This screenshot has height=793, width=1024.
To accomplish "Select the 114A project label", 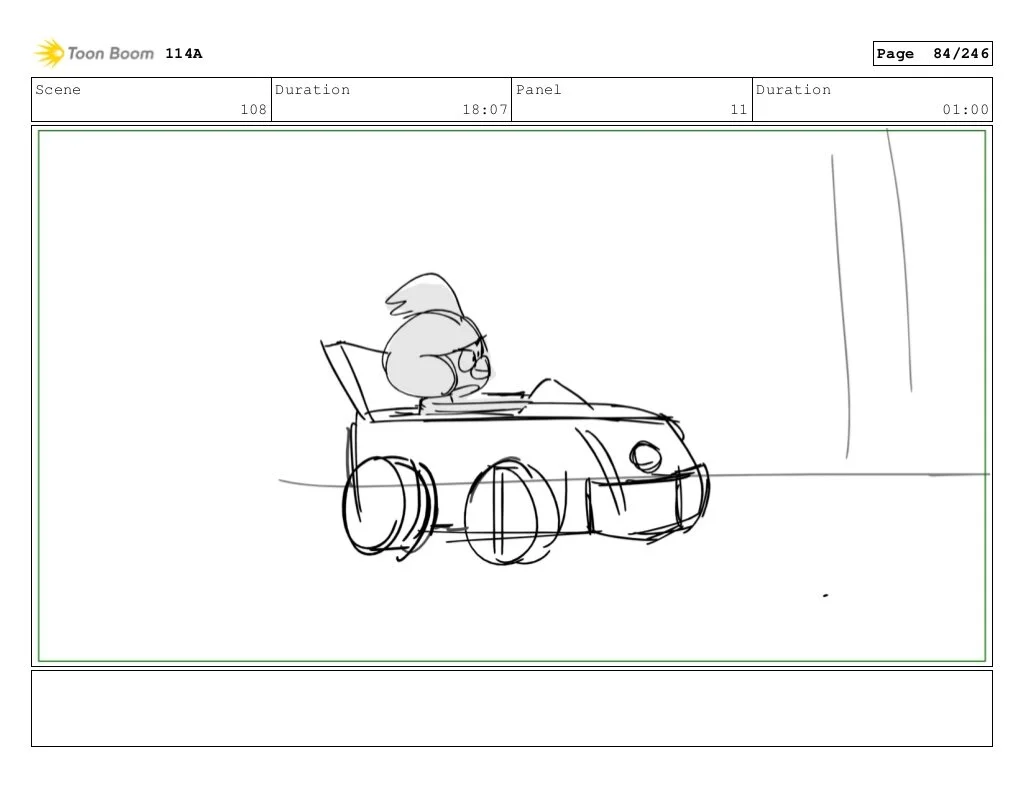I will coord(184,54).
